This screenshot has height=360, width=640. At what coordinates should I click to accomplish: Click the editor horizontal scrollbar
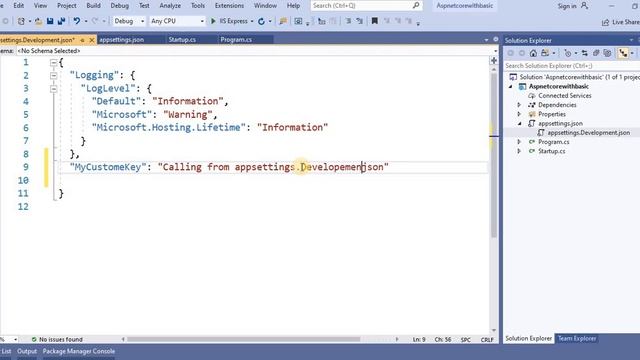(x=244, y=339)
